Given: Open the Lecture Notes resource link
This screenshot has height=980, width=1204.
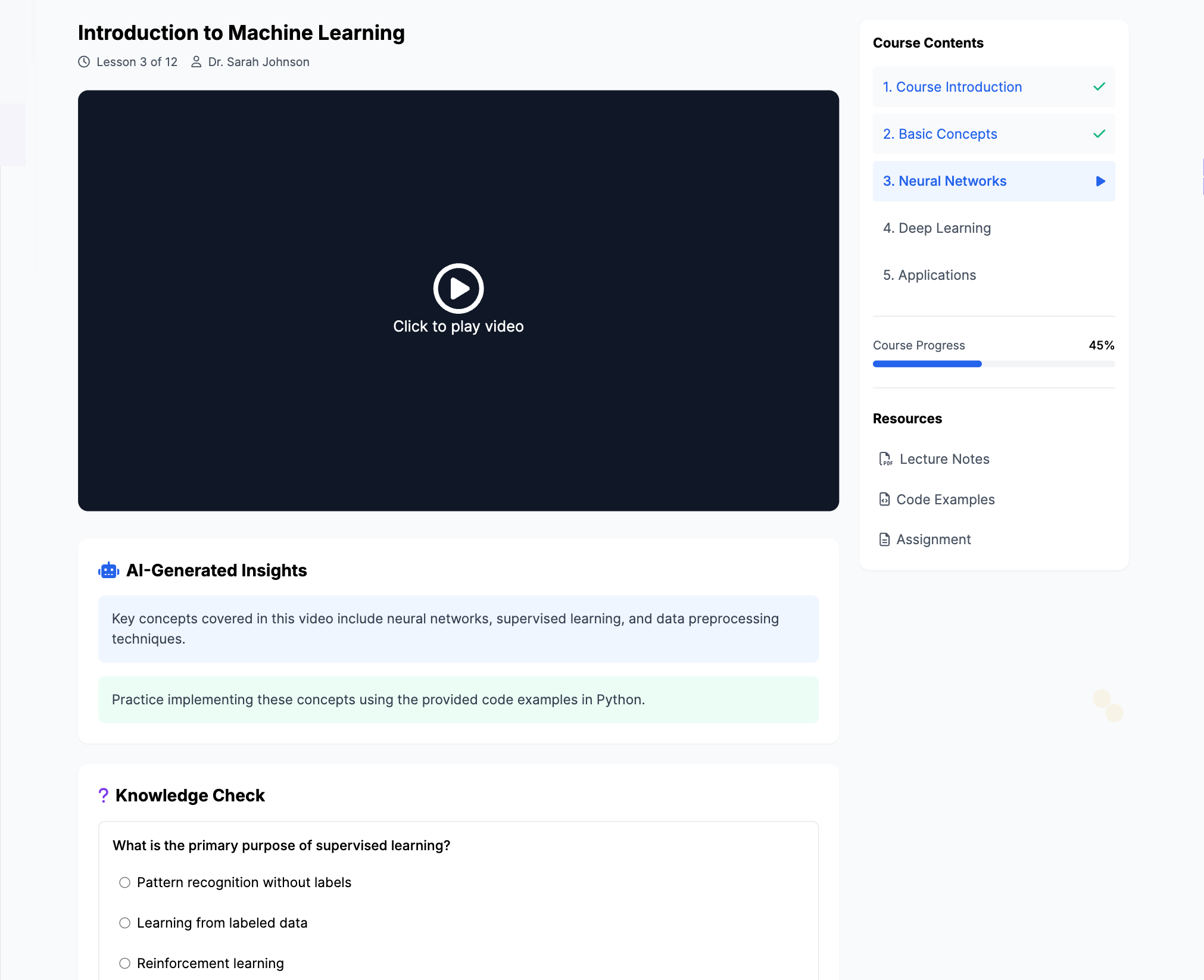Looking at the screenshot, I should click(x=944, y=459).
